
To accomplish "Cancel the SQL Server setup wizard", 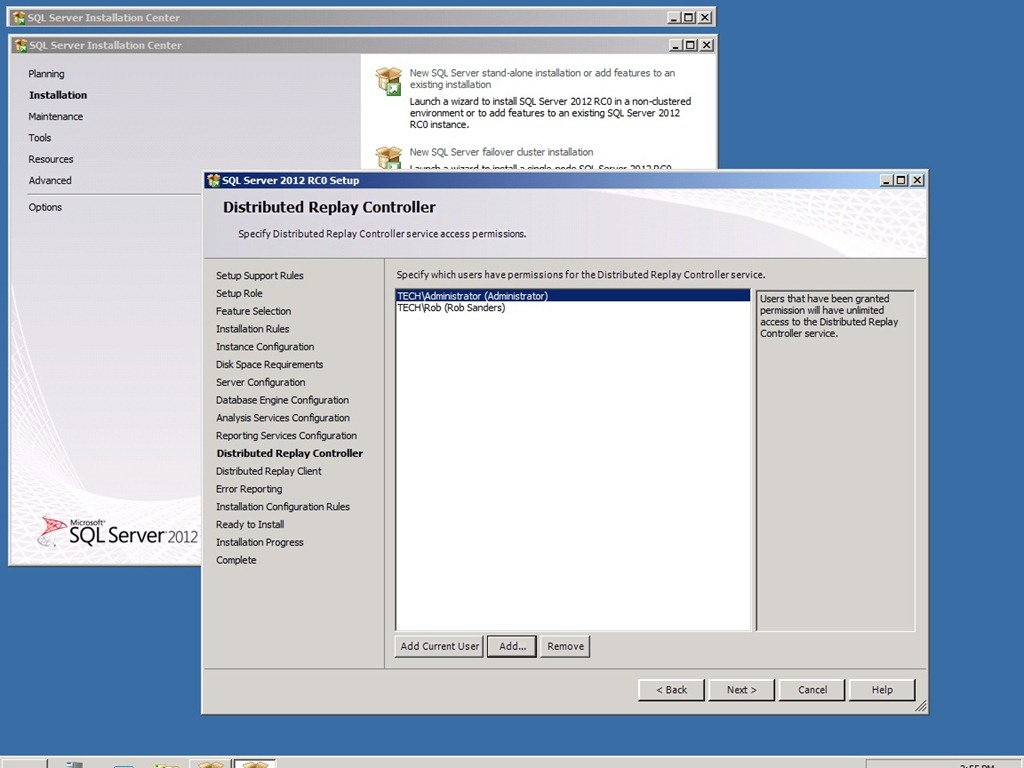I will click(812, 690).
